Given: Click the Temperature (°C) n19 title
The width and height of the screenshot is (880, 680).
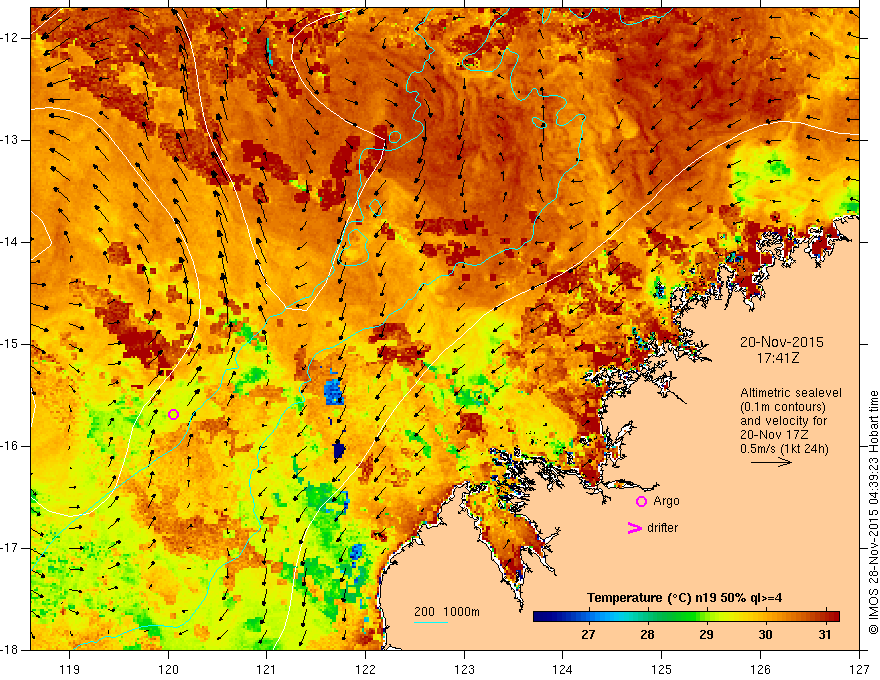Looking at the screenshot, I should tap(685, 598).
